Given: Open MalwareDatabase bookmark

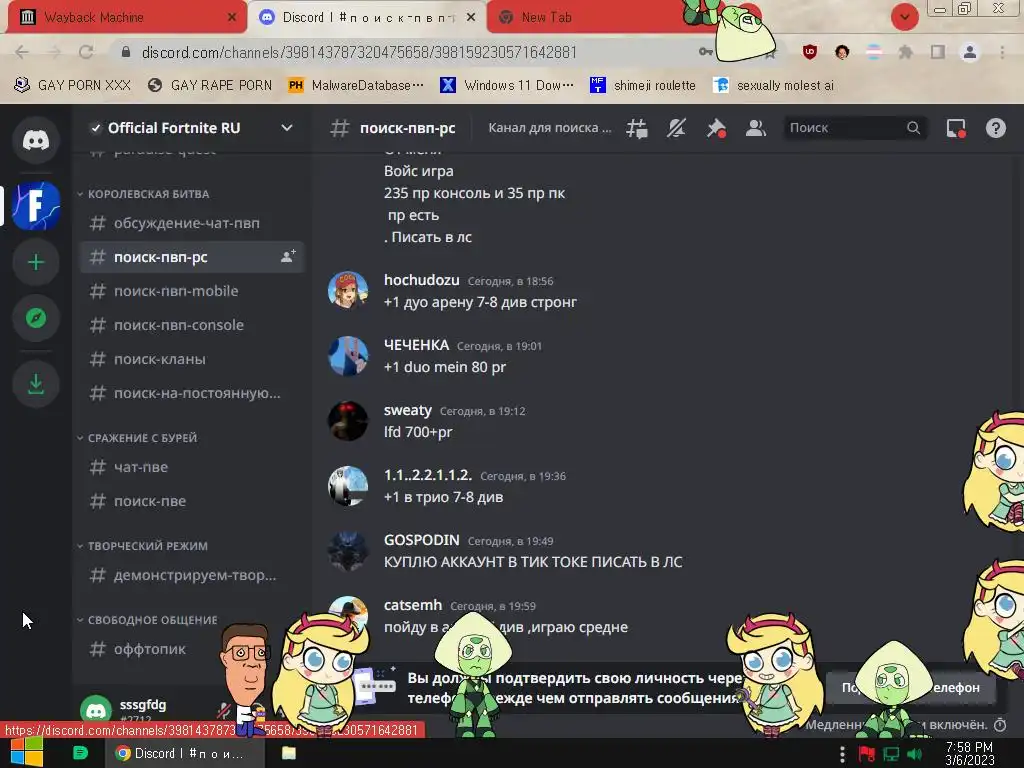Looking at the screenshot, I should (356, 85).
